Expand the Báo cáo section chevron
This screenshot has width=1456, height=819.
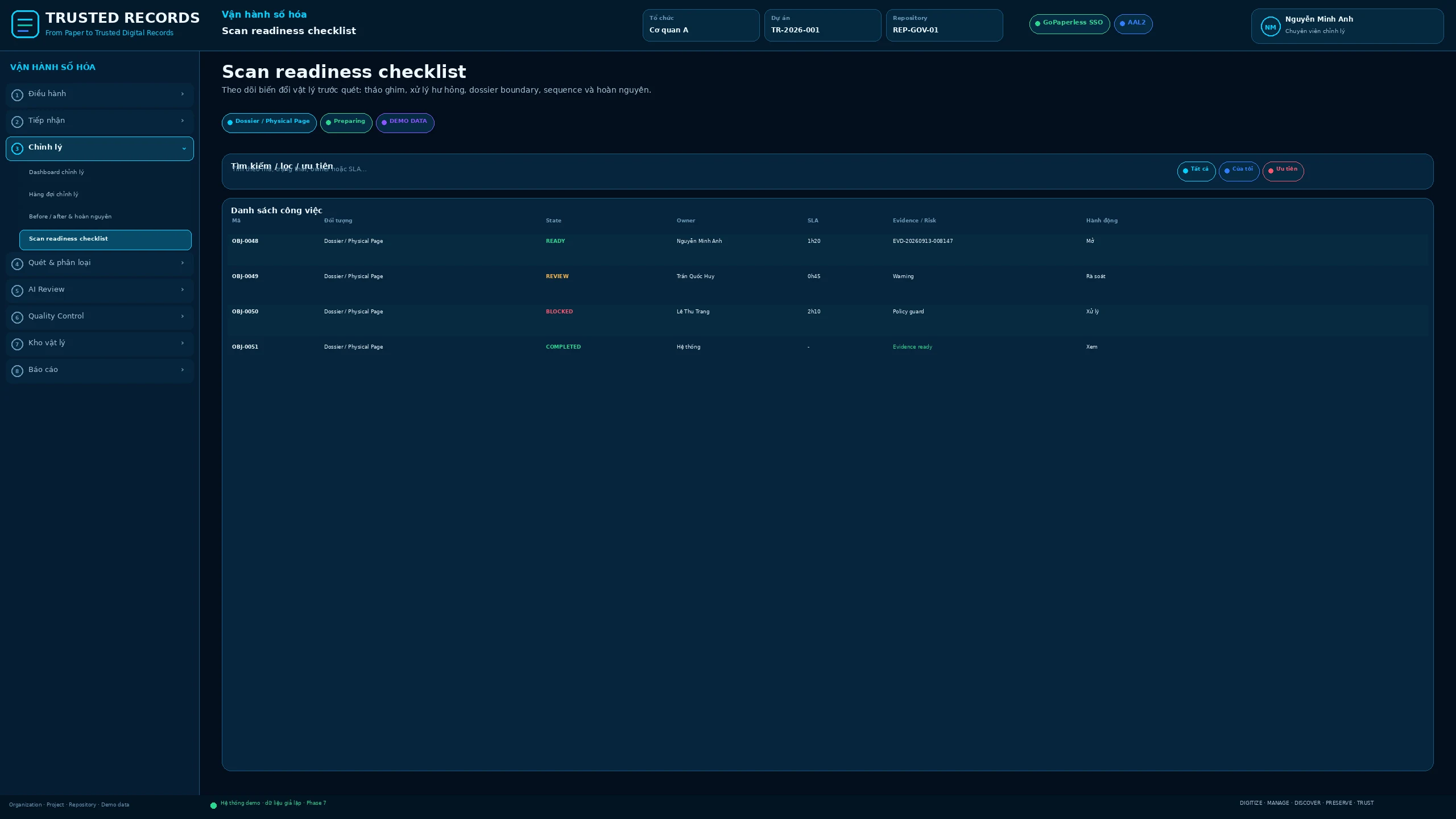coord(183,370)
